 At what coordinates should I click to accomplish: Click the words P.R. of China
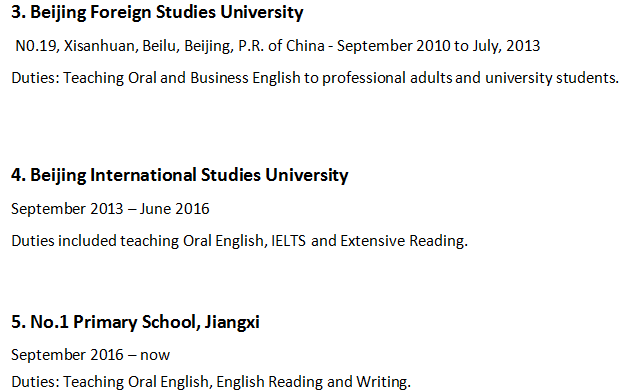point(281,46)
